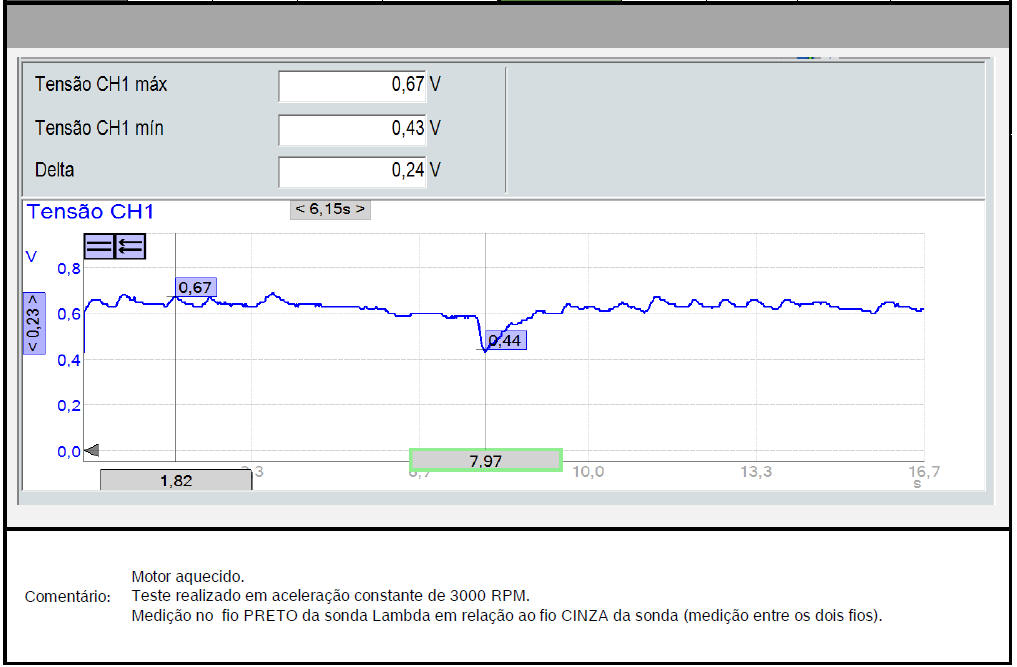
Task: Click the 6,15s time delta indicator
Action: point(330,210)
